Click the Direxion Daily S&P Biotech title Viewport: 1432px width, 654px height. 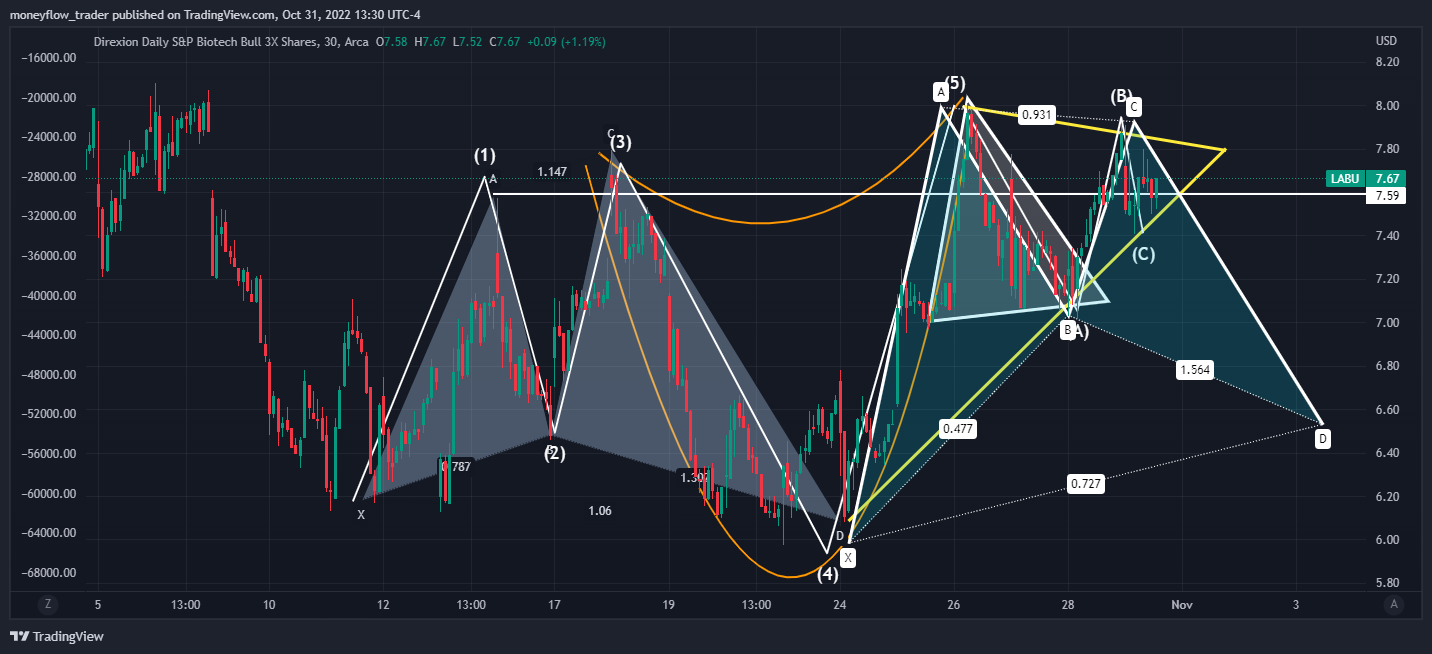tap(204, 42)
